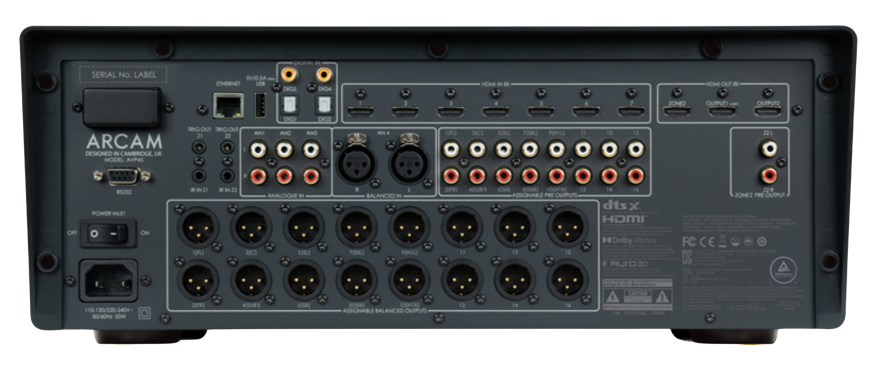881x373 pixels.
Task: Click the HDMI input 5 port
Action: (541, 111)
